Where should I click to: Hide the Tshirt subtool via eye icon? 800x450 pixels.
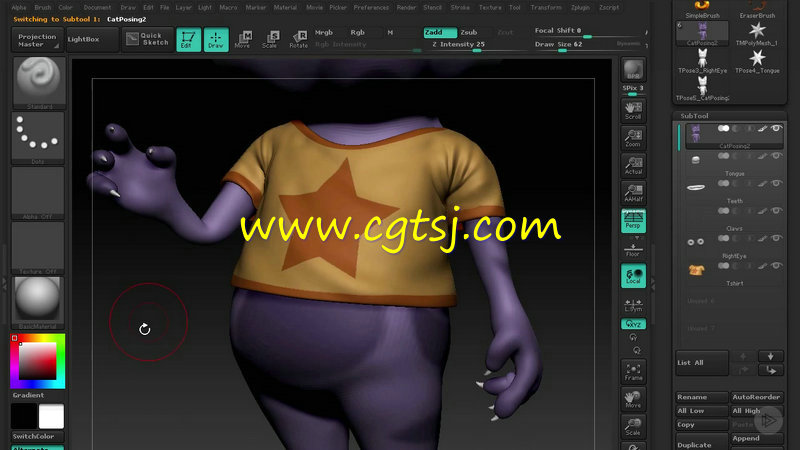click(x=776, y=265)
